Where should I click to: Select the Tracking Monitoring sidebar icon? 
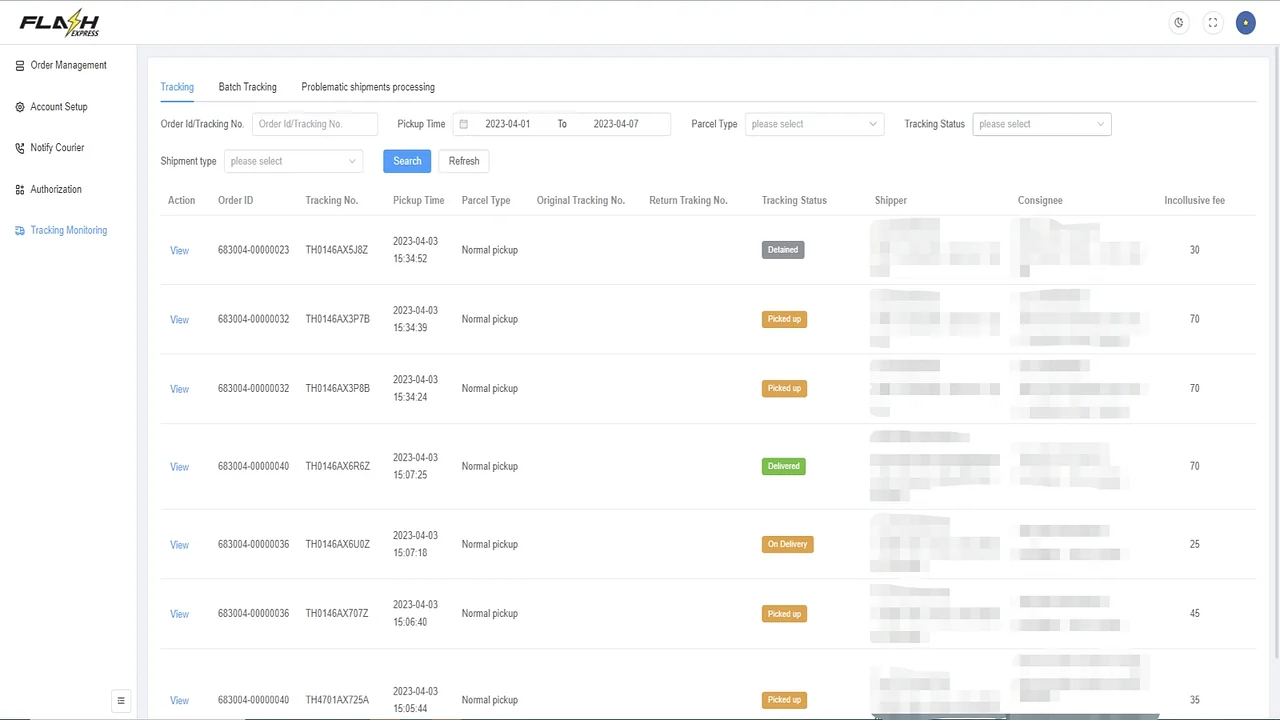pos(20,230)
